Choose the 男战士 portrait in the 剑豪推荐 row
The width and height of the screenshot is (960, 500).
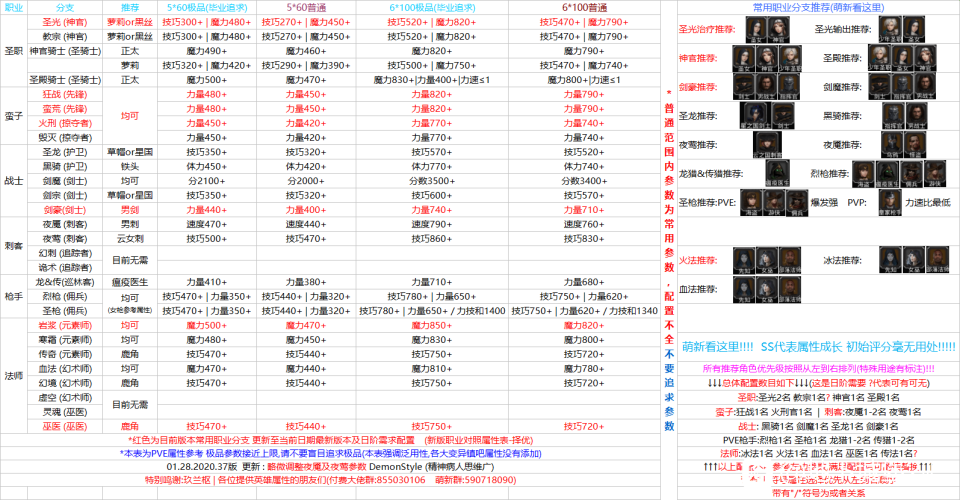(767, 87)
